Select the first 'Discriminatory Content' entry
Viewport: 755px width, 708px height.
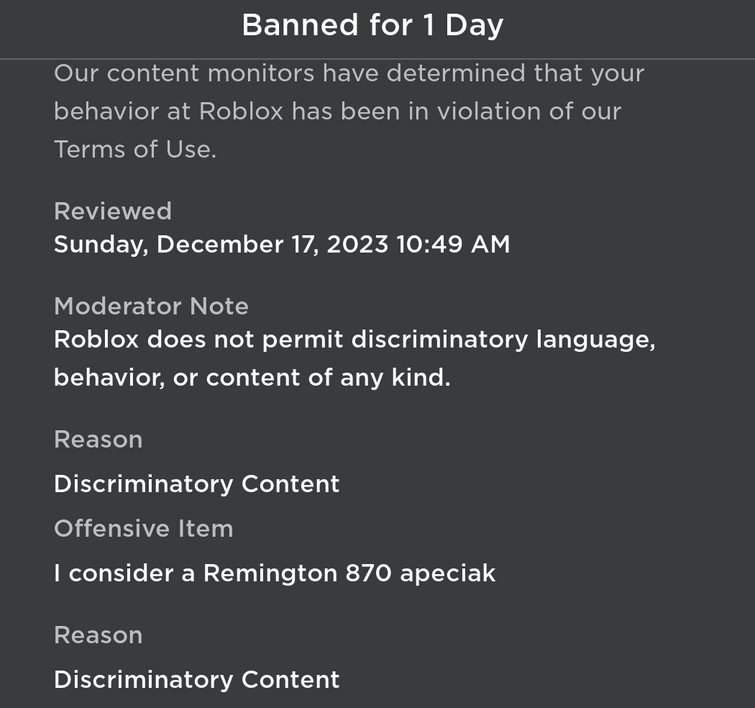196,485
